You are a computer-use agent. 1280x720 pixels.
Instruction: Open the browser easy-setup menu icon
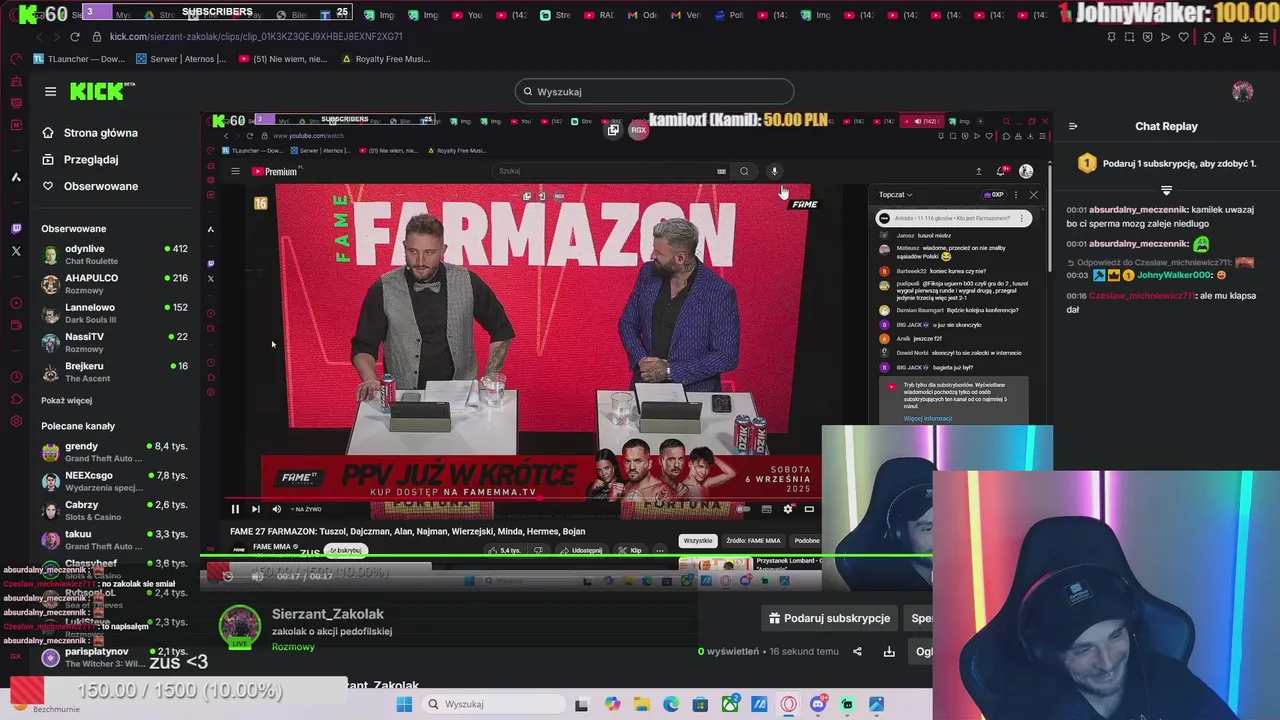[x=1265, y=37]
